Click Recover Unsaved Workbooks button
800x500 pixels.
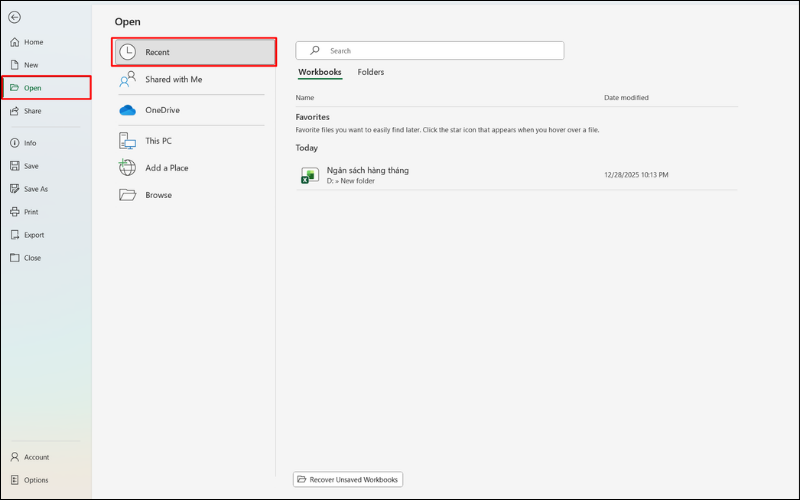[348, 480]
